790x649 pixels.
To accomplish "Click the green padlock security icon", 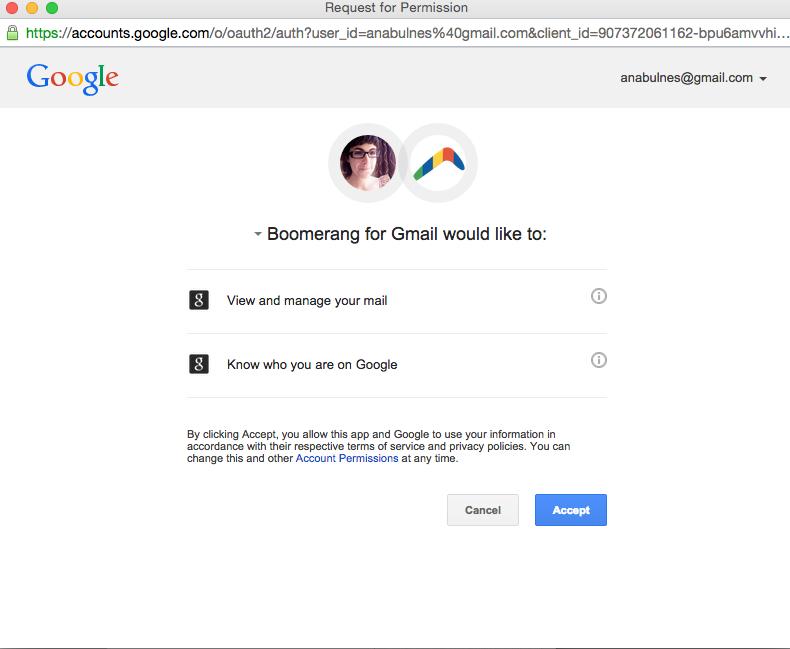I will tap(12, 32).
